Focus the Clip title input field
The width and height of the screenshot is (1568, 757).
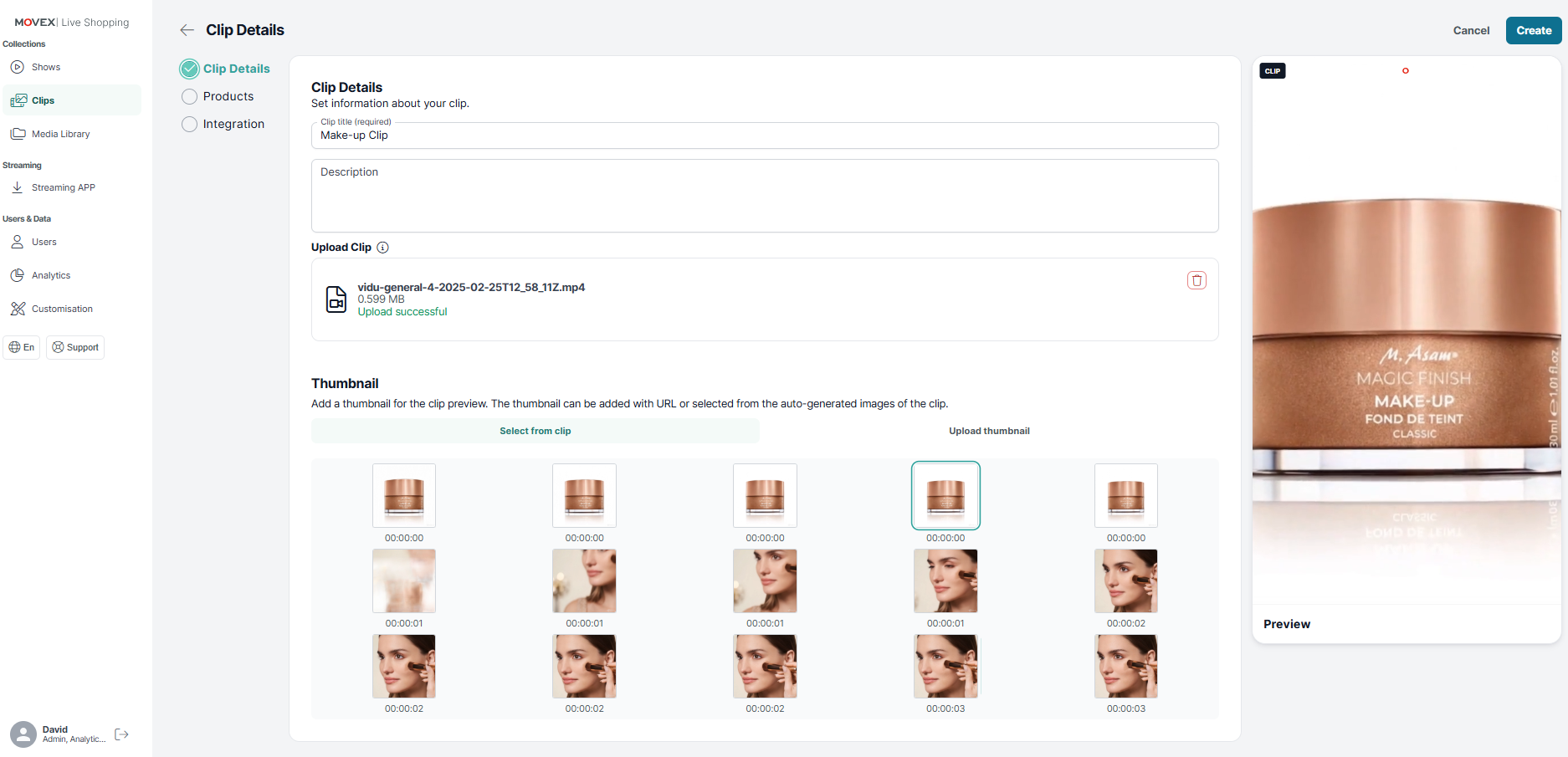765,136
